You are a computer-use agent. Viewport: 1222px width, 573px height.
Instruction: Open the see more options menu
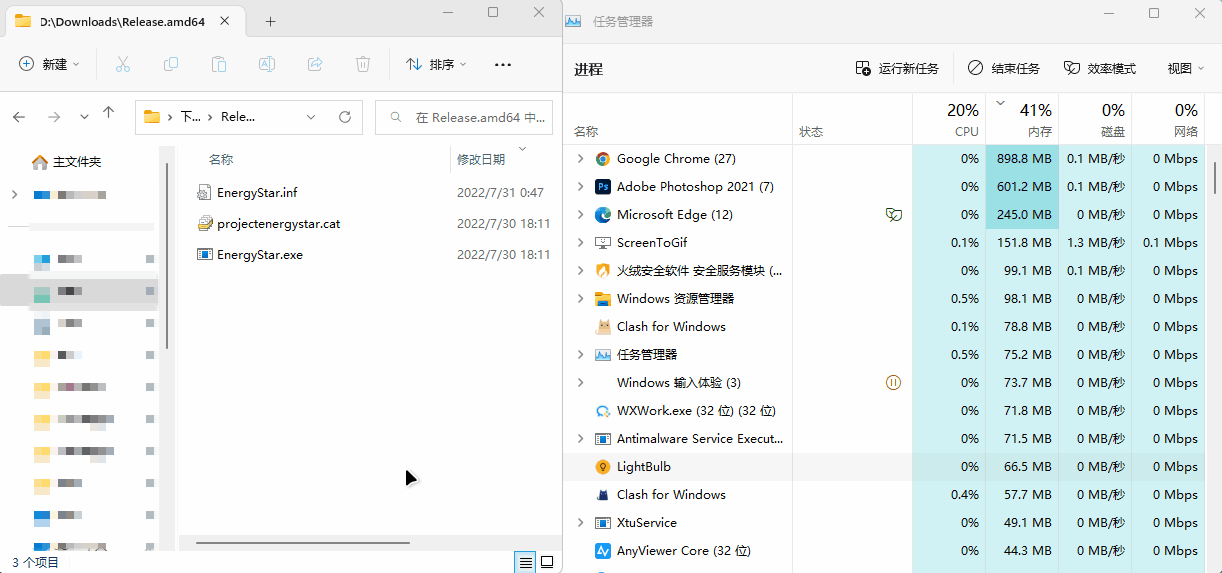point(503,64)
